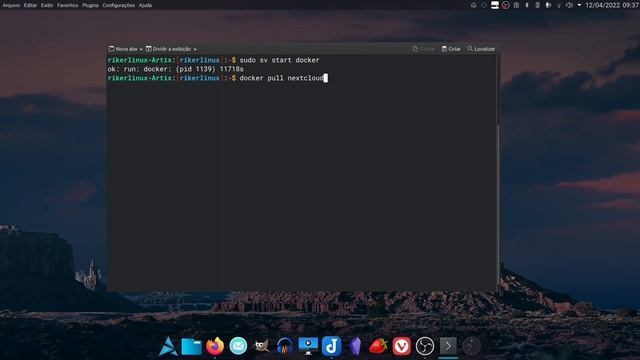Click the volume speaker tray icon
This screenshot has height=360, width=640.
[569, 5]
